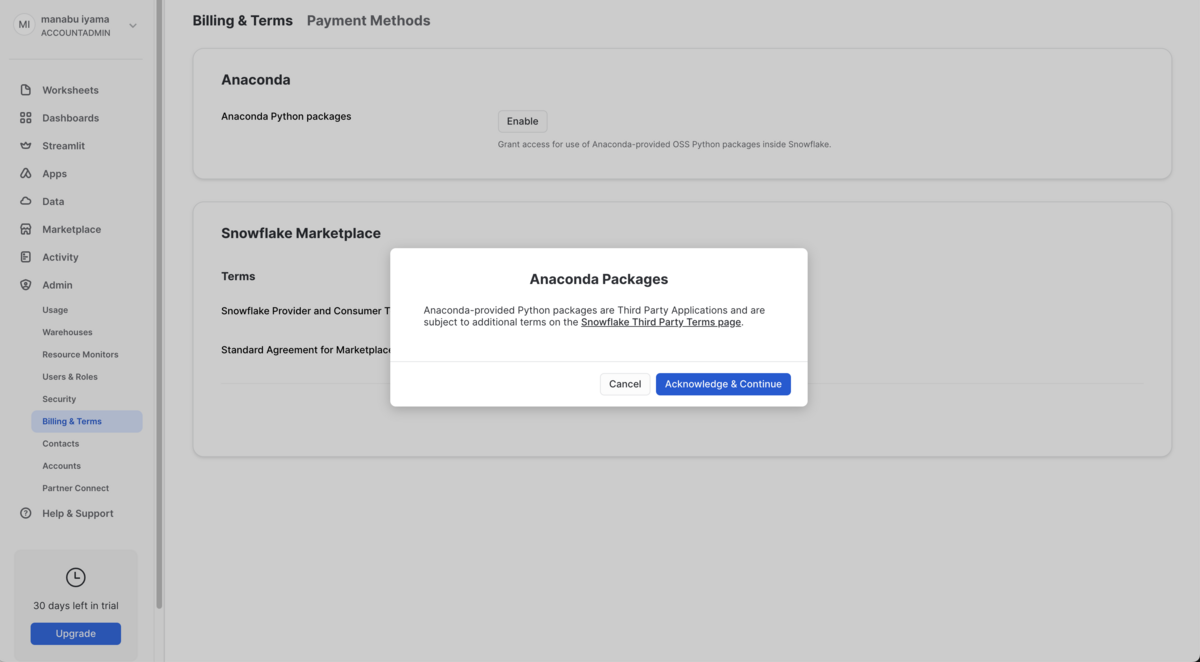Switch to Payment Methods tab
This screenshot has height=662, width=1200.
(x=369, y=20)
